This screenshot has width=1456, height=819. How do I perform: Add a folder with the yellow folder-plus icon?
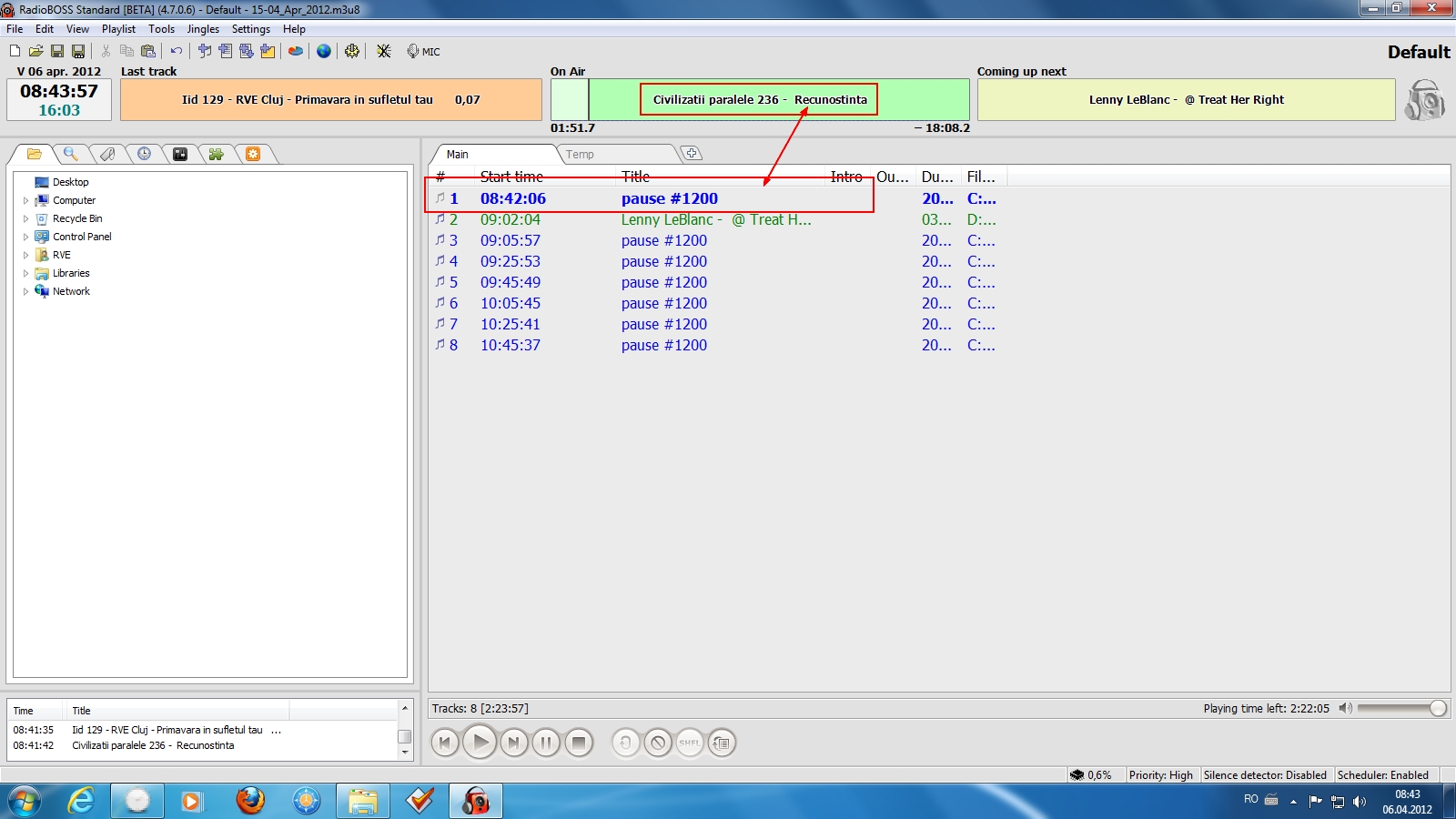[268, 51]
